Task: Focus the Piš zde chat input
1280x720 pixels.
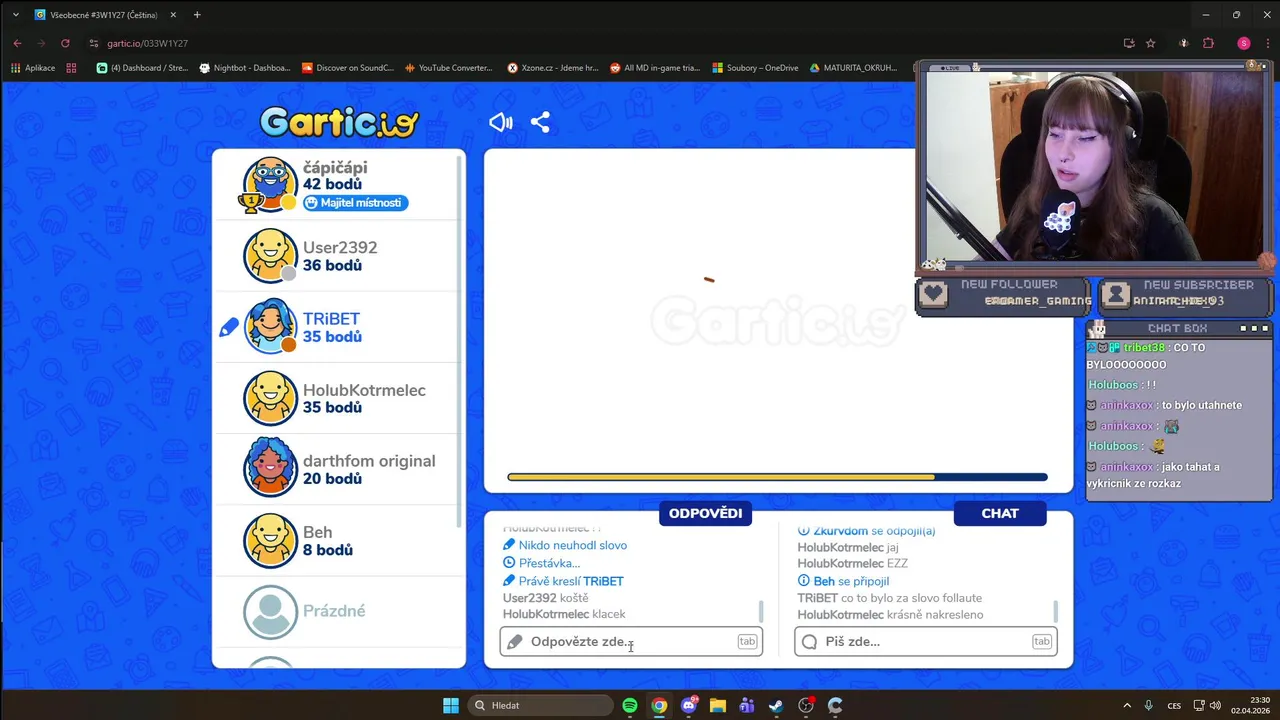Action: 925,641
